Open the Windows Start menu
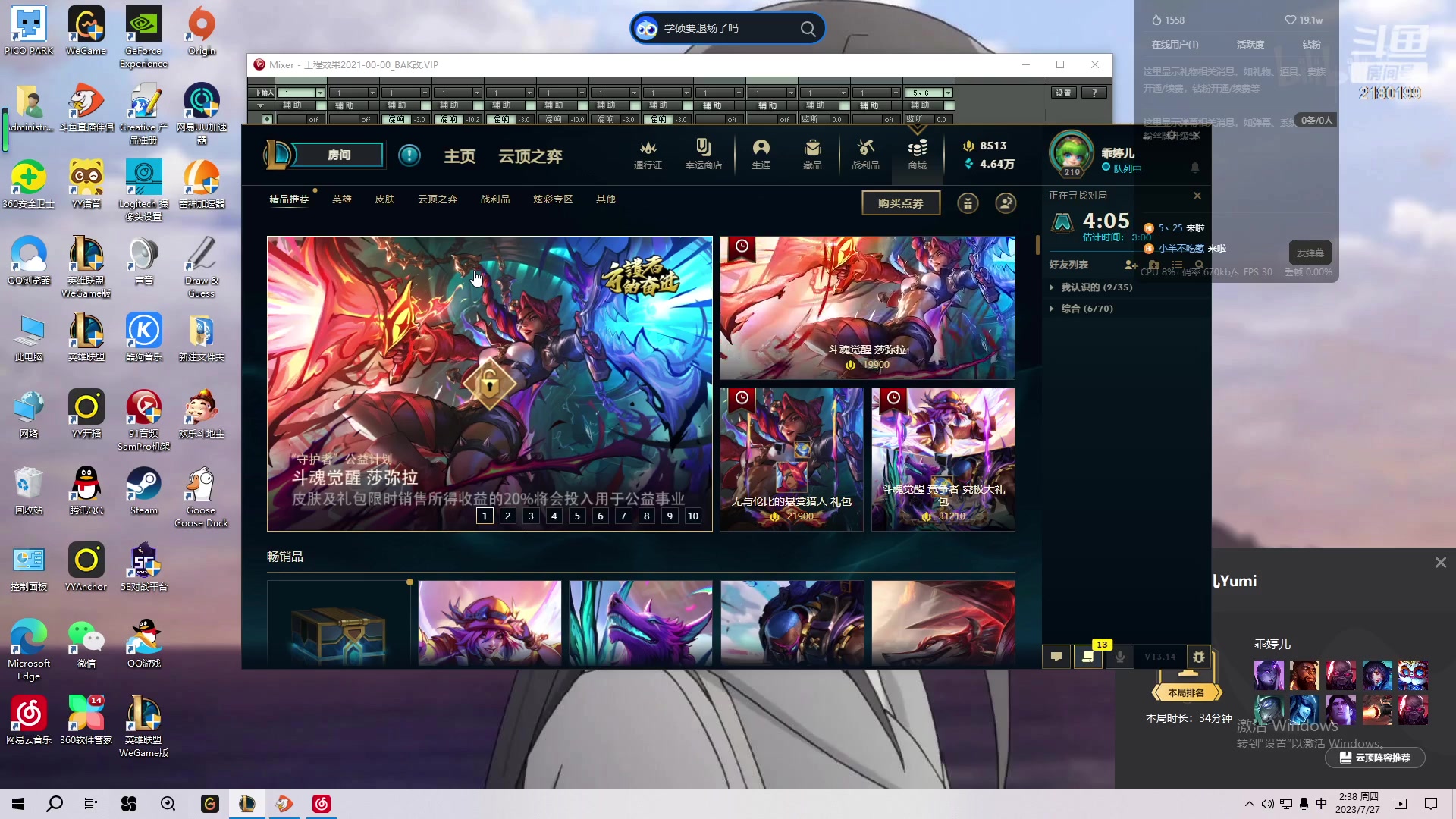 (18, 804)
